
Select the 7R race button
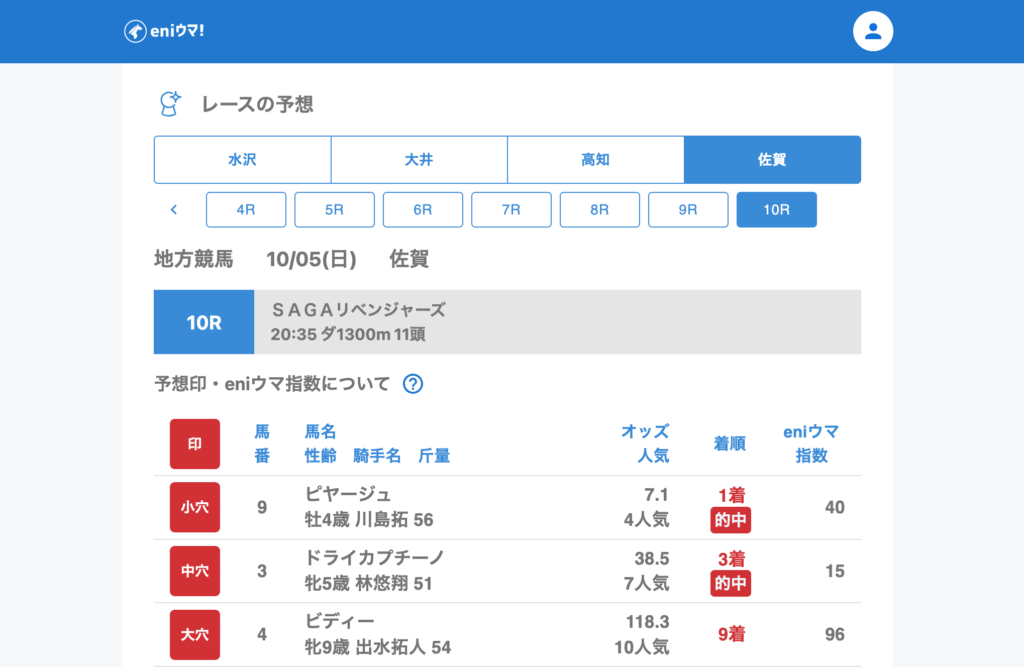click(x=511, y=210)
